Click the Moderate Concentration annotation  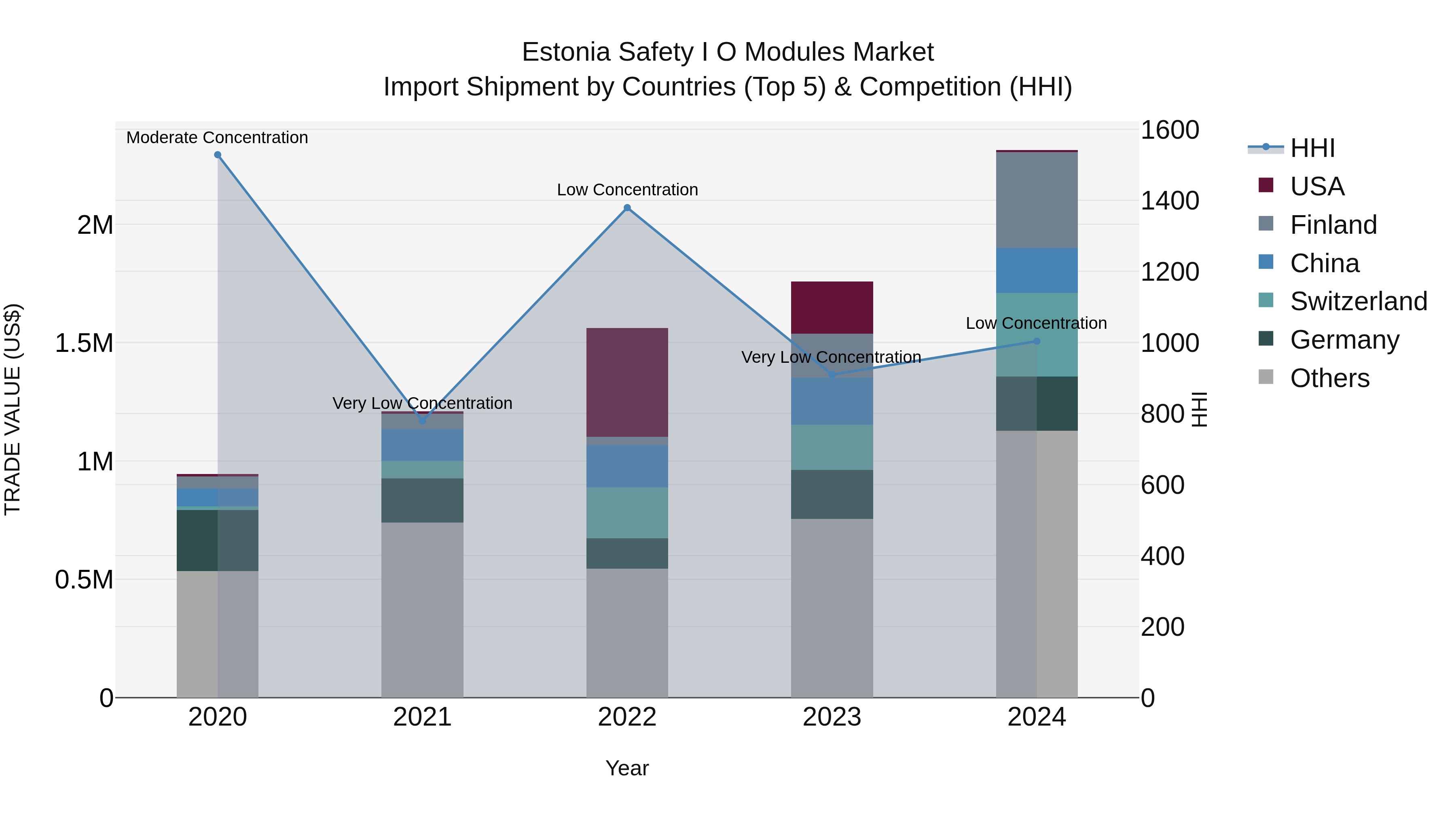217,138
